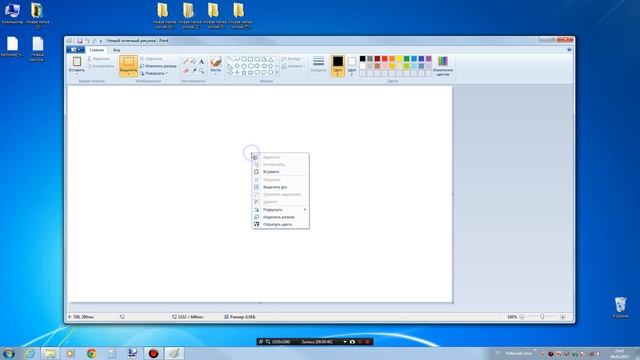The image size is (640, 360).
Task: Click the clock in system tray
Action: [620, 353]
